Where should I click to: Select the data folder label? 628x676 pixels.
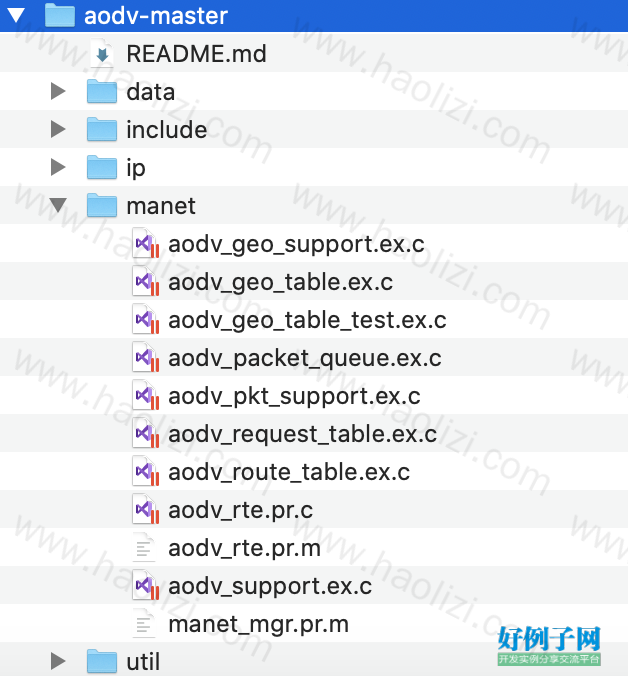[150, 92]
